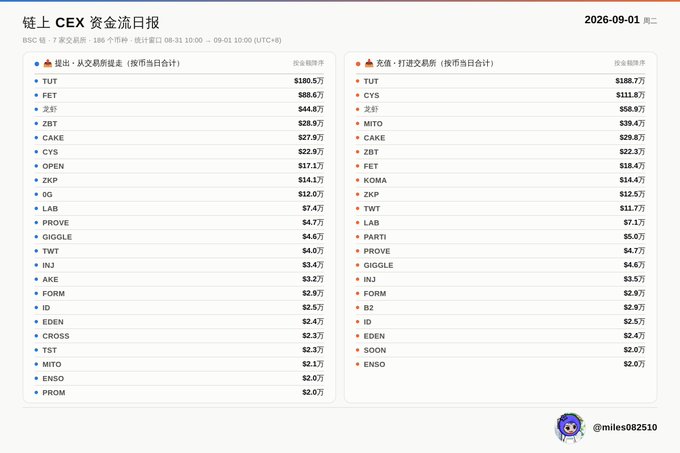Image resolution: width=680 pixels, height=453 pixels.
Task: Click SOON token row
Action: [500, 350]
